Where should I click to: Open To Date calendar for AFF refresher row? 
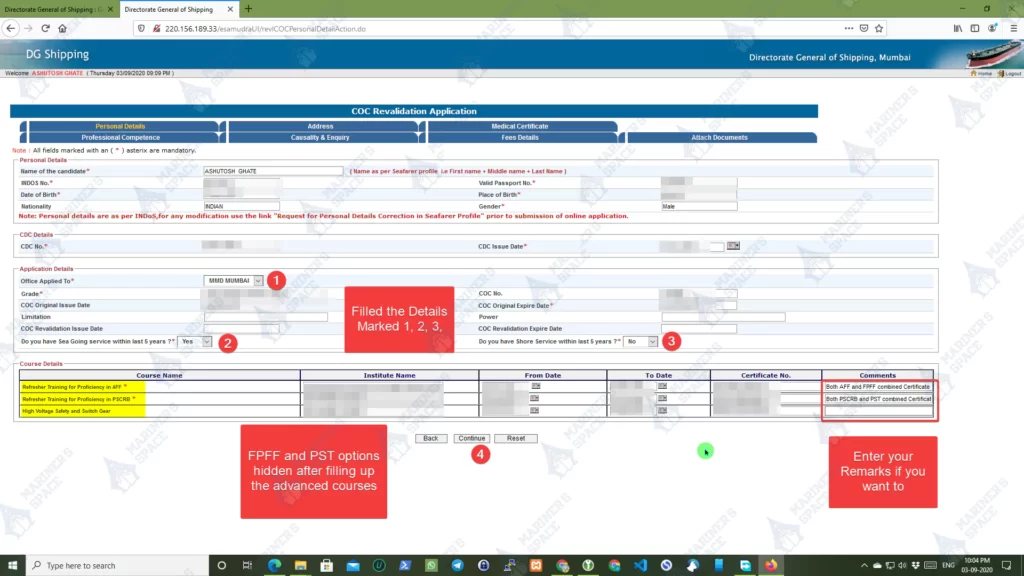coord(662,386)
